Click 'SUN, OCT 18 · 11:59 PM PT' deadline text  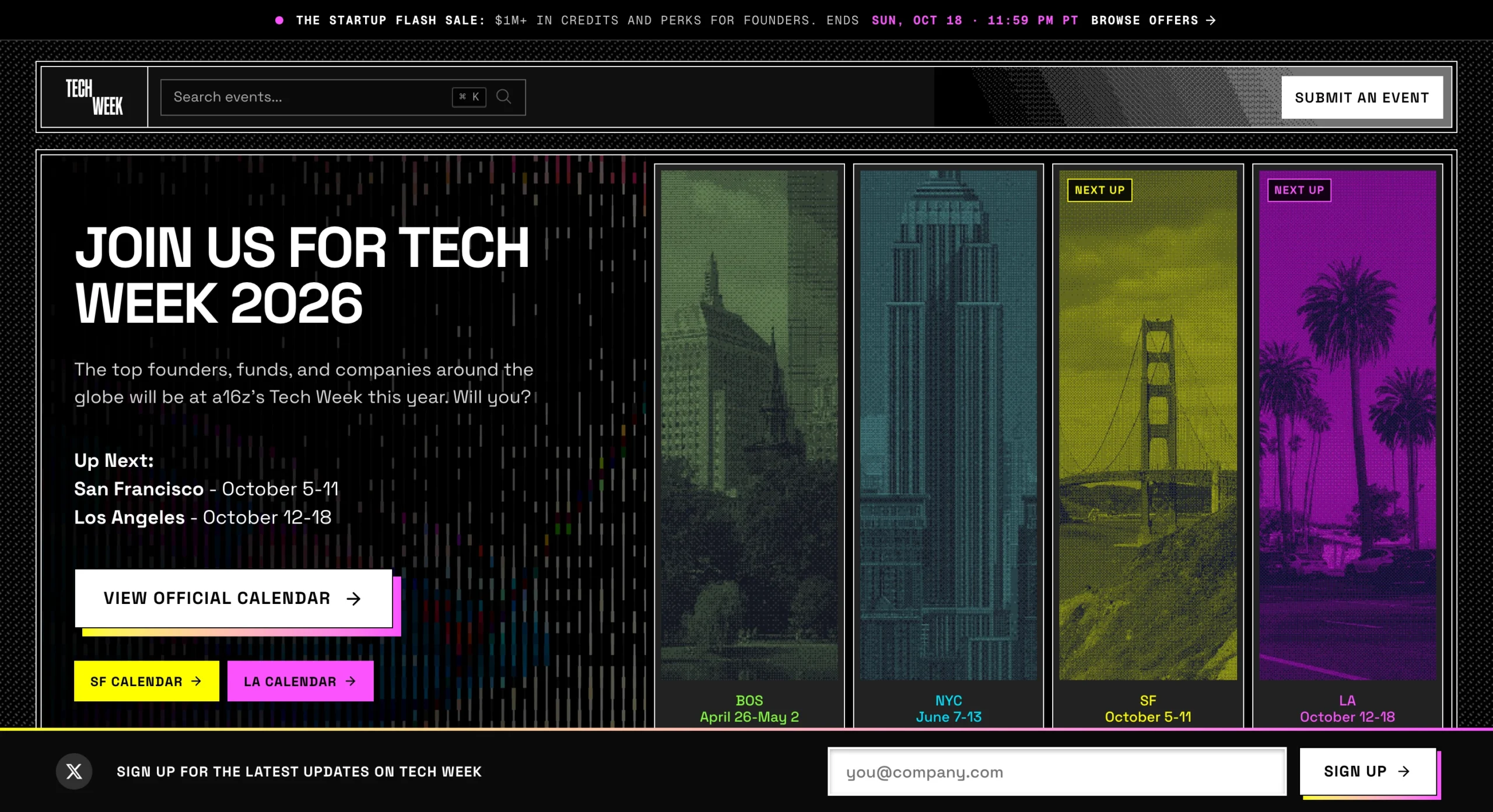pos(975,20)
